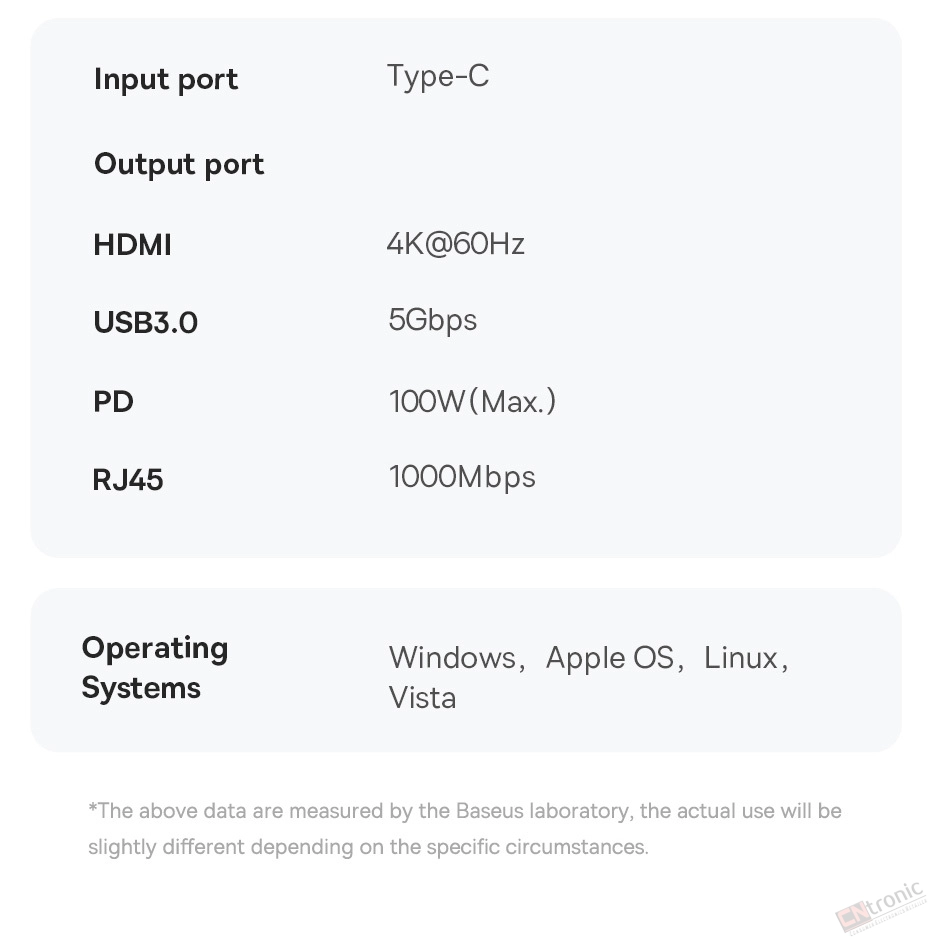Click the 1000Mbps network speed value
Image resolution: width=930 pixels, height=940 pixels.
[x=462, y=477]
